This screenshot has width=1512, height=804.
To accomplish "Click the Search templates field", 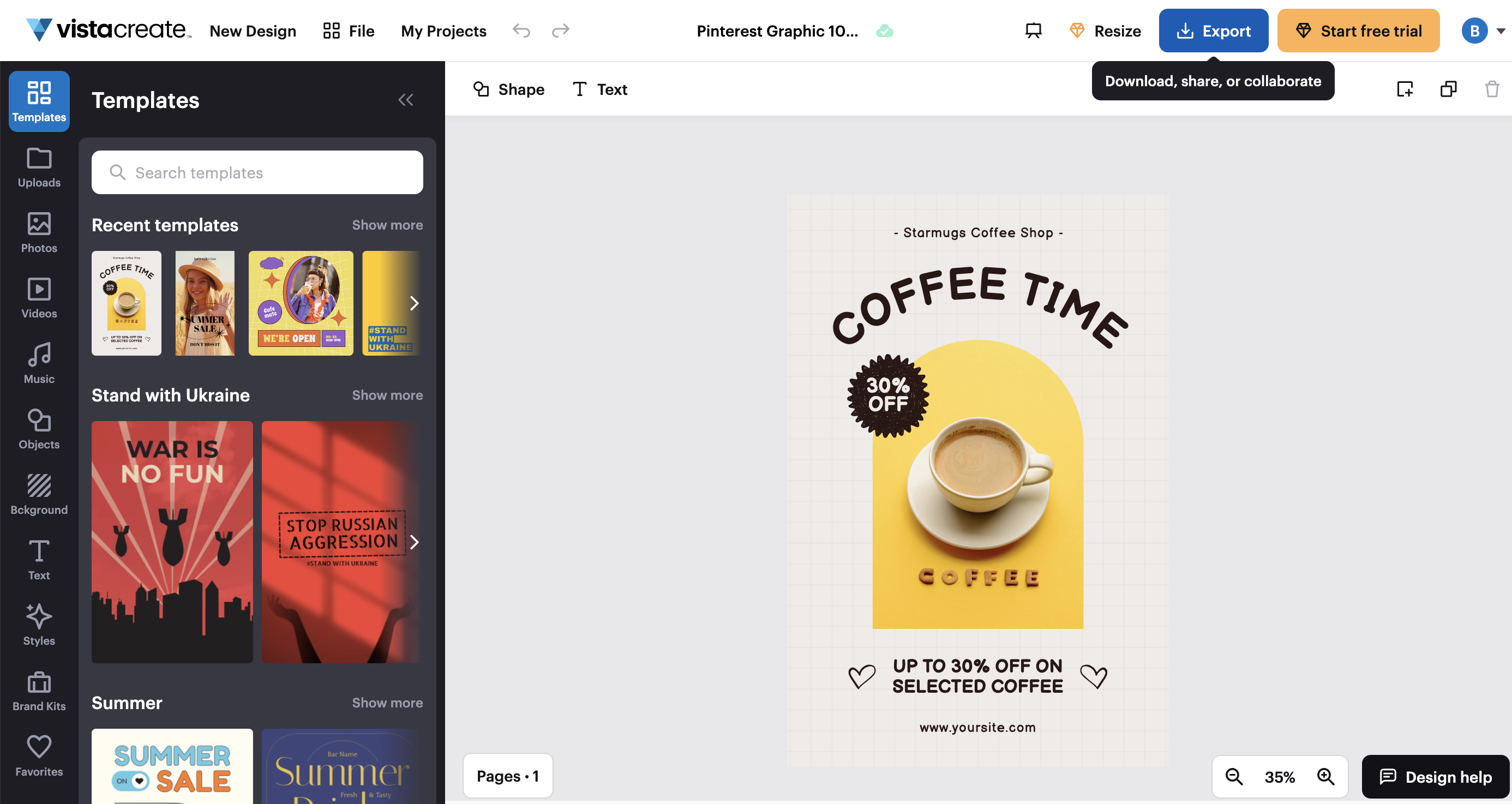I will [257, 172].
